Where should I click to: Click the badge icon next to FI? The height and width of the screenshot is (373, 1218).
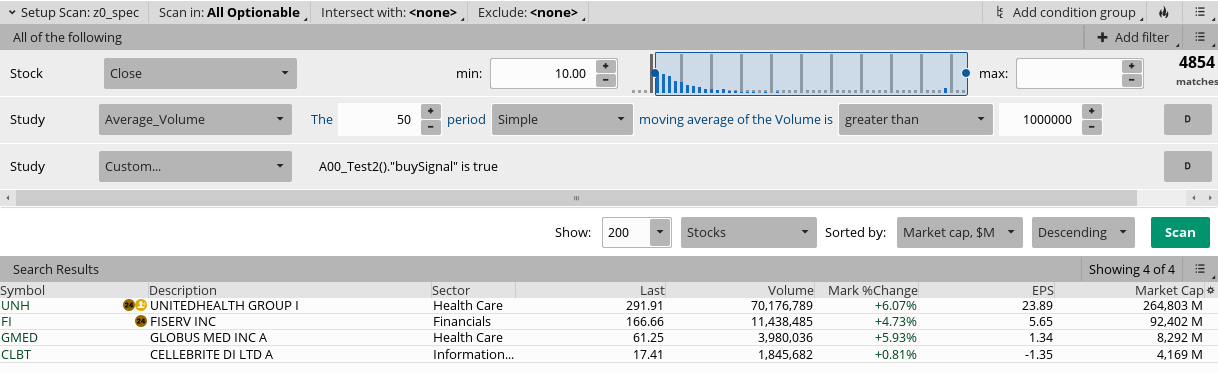tap(141, 322)
